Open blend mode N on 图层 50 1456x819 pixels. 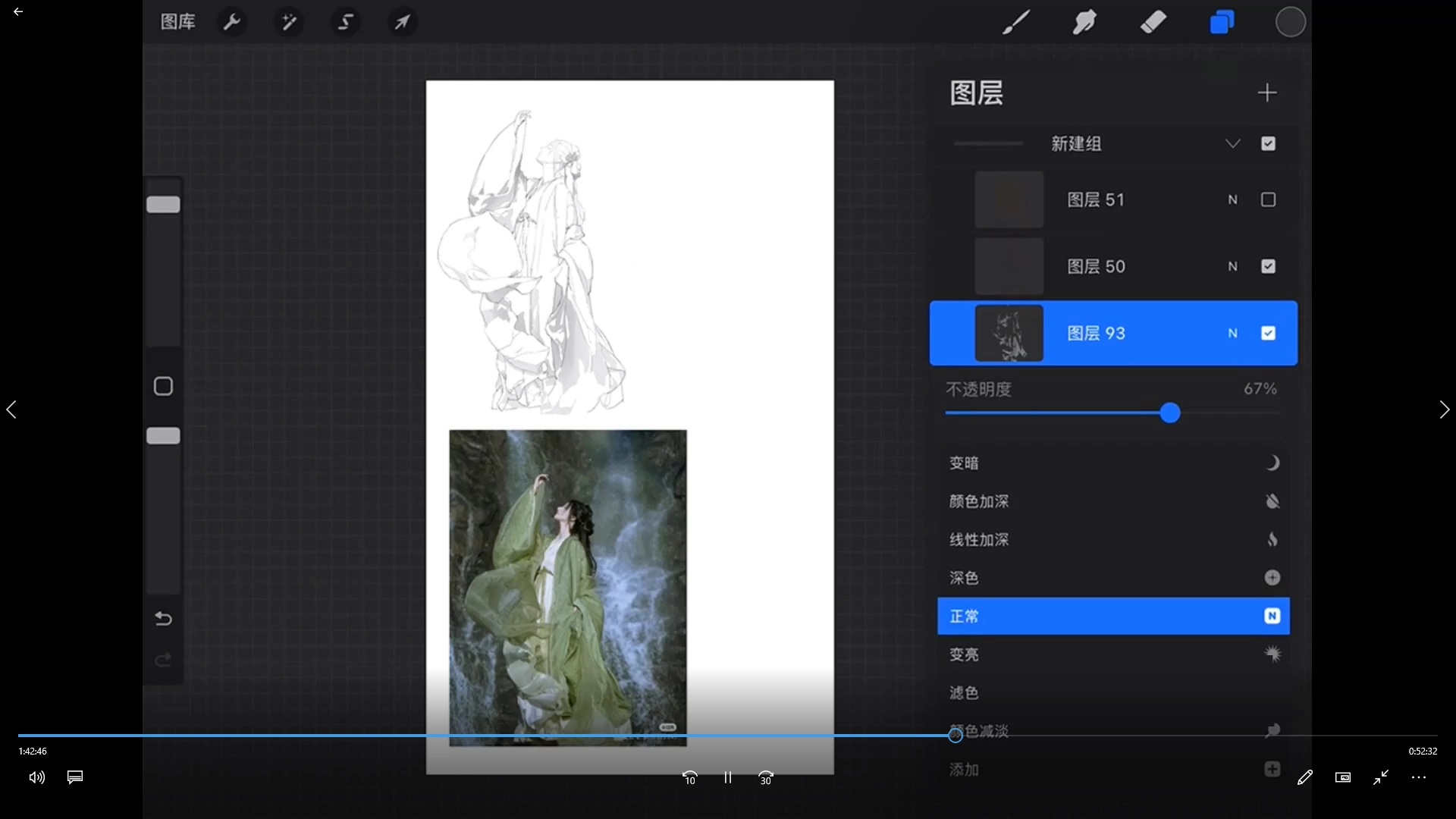click(1232, 266)
